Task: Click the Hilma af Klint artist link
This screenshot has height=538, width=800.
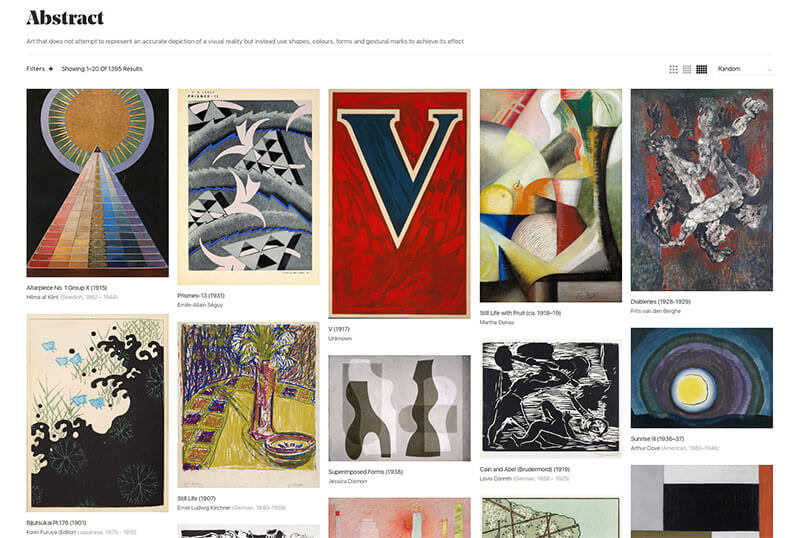Action: pyautogui.click(x=42, y=297)
